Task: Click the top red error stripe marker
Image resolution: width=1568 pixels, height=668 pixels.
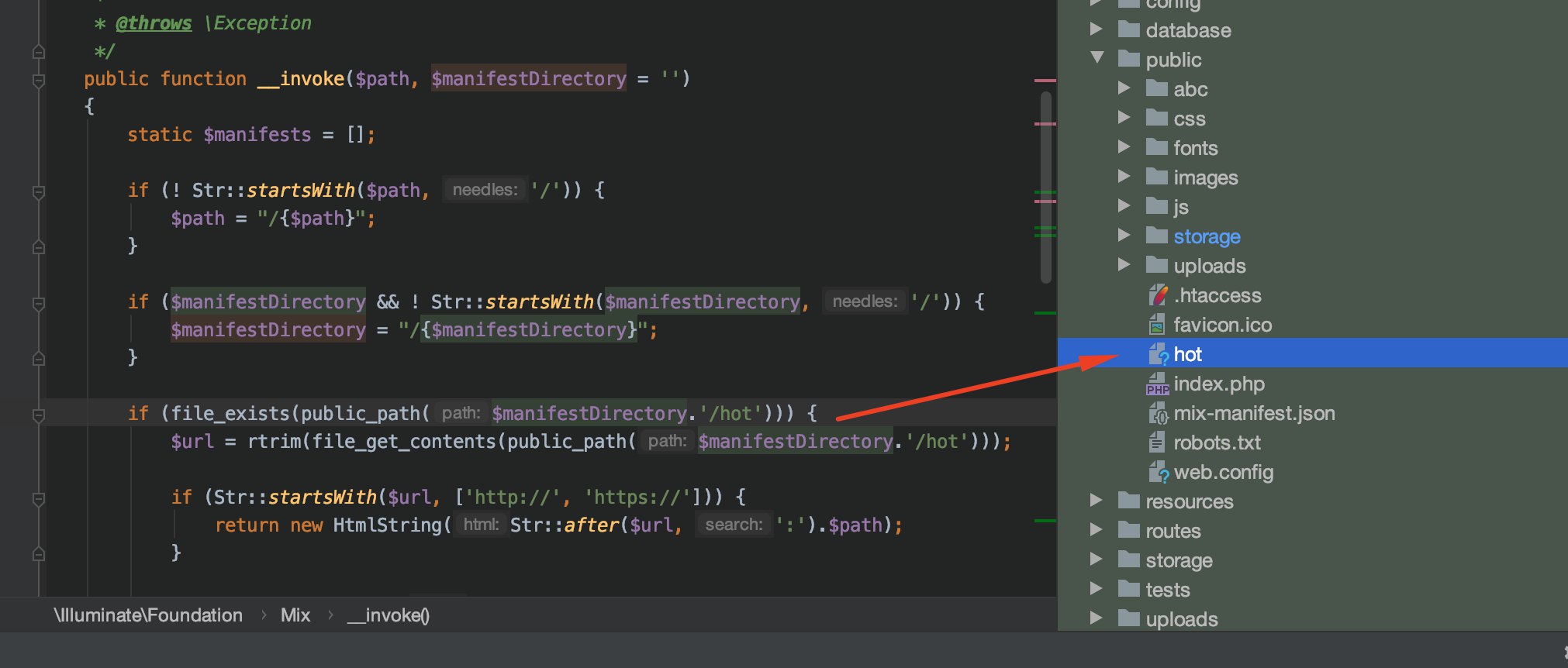Action: [1045, 80]
